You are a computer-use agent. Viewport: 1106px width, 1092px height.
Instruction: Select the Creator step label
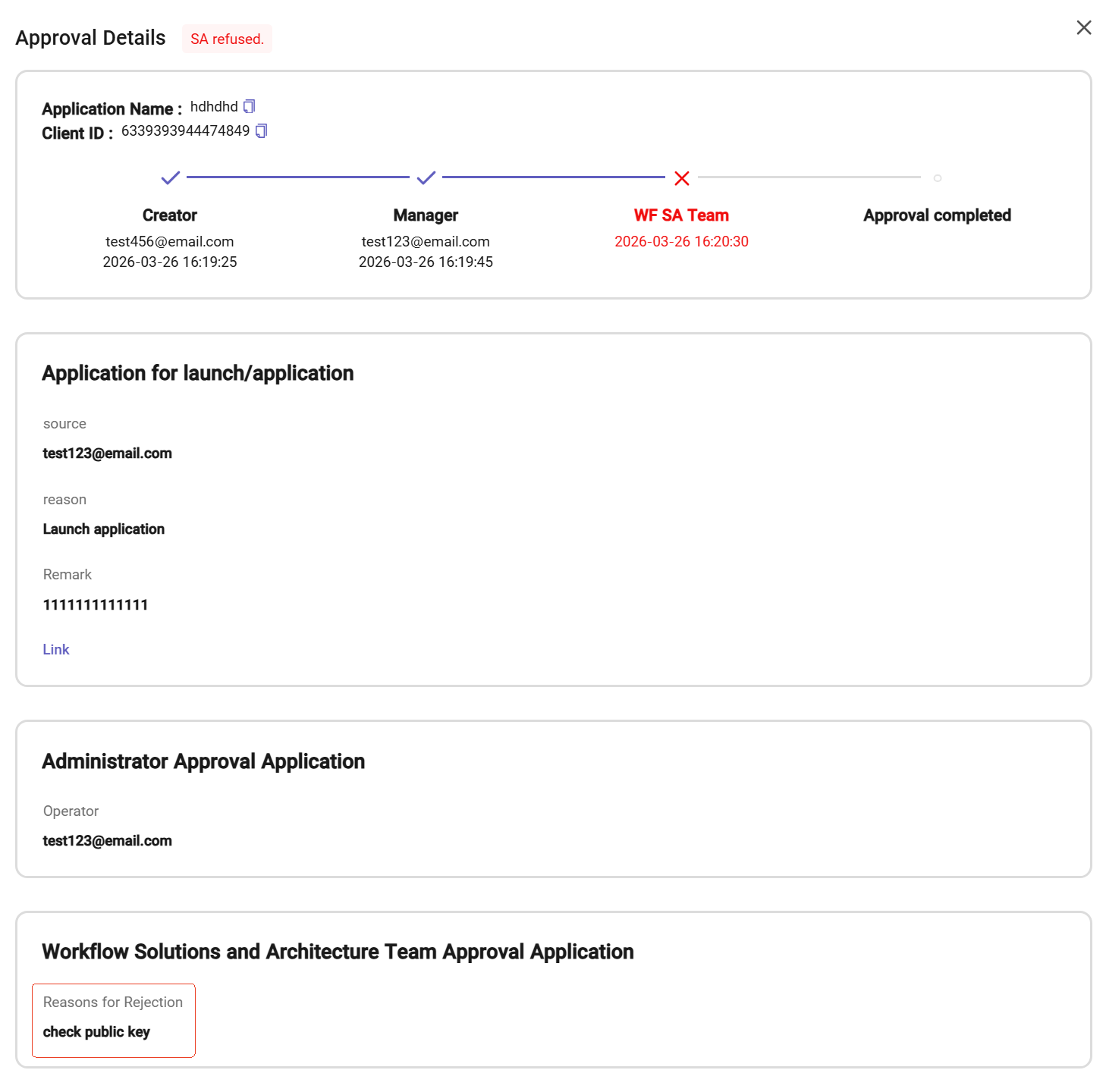[170, 215]
